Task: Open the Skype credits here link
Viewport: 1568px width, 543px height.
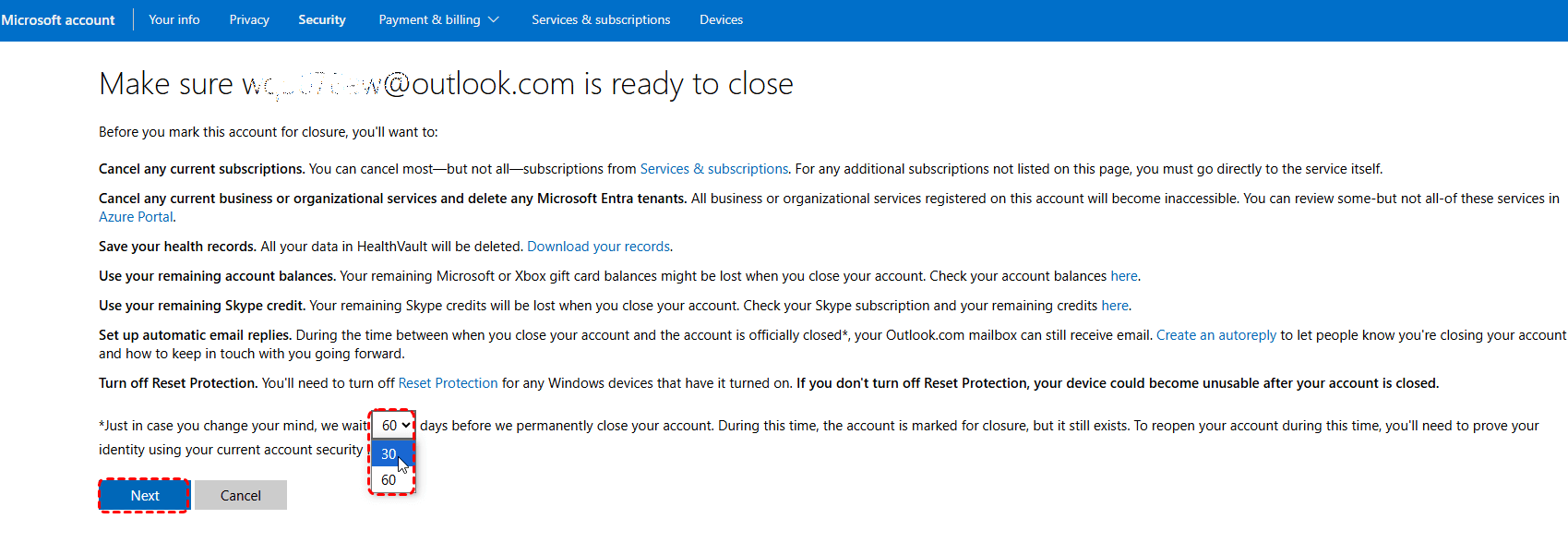Action: 1115,306
